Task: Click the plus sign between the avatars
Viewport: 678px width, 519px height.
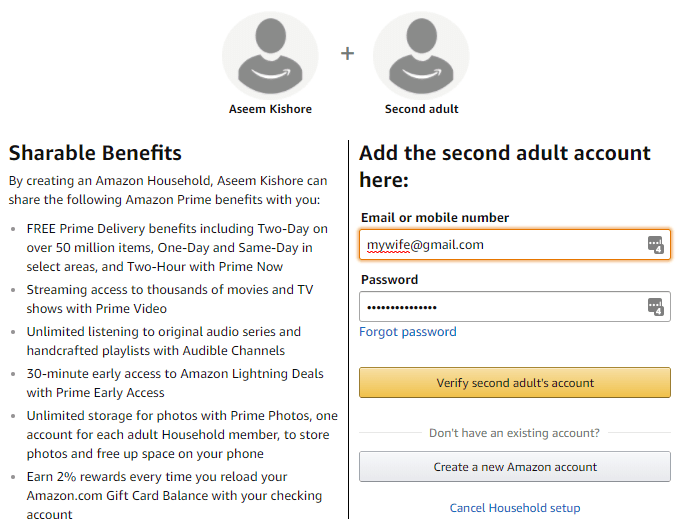Action: pyautogui.click(x=347, y=54)
